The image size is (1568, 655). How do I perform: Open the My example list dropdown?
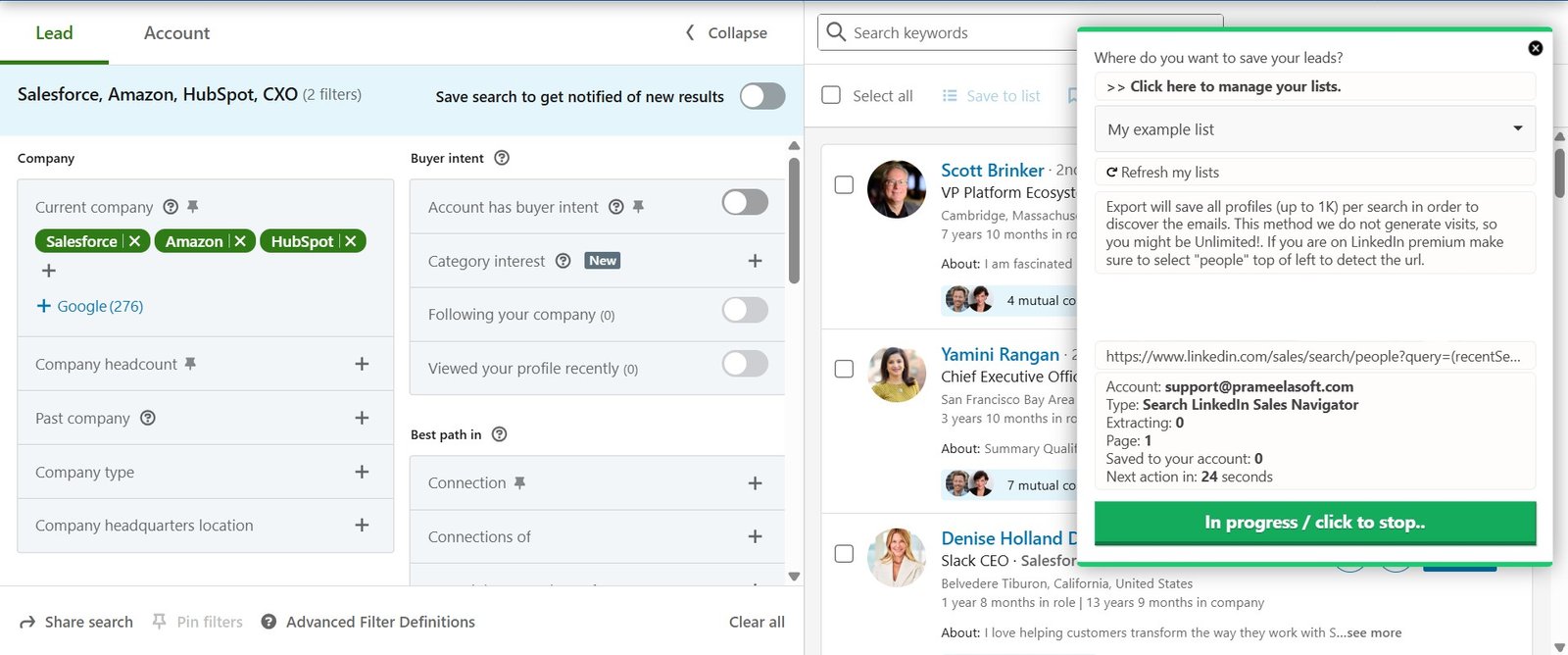1314,129
